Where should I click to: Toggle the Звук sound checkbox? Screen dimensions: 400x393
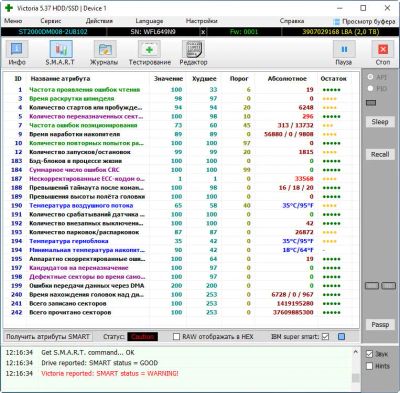(369, 354)
